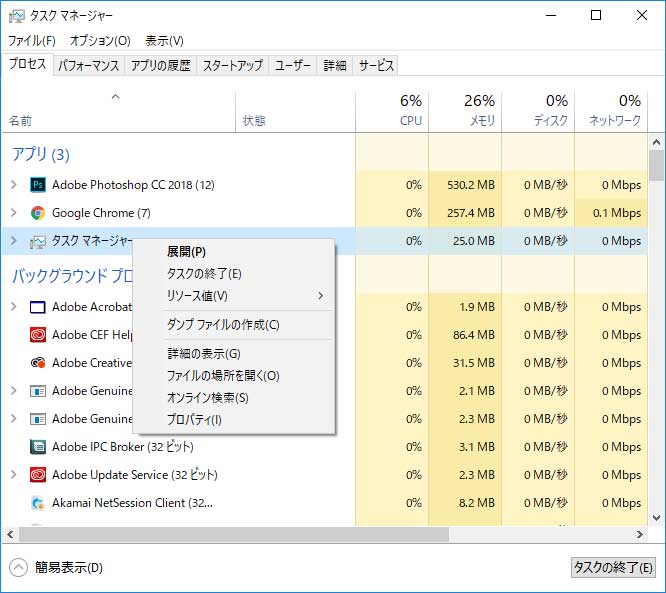The width and height of the screenshot is (666, 593).
Task: Click the Adobe Photoshop CC 2018 icon
Action: (x=38, y=185)
